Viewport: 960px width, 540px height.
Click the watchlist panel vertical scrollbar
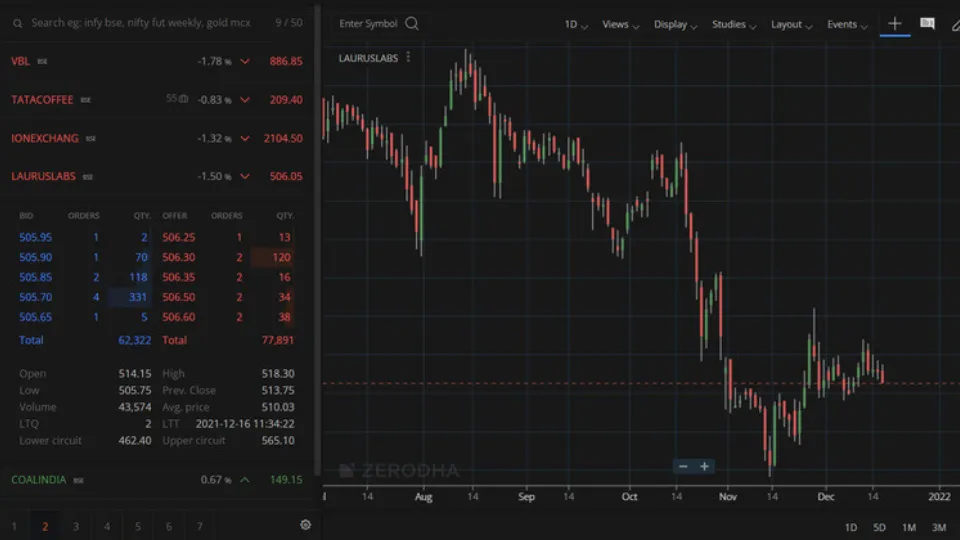tap(317, 239)
